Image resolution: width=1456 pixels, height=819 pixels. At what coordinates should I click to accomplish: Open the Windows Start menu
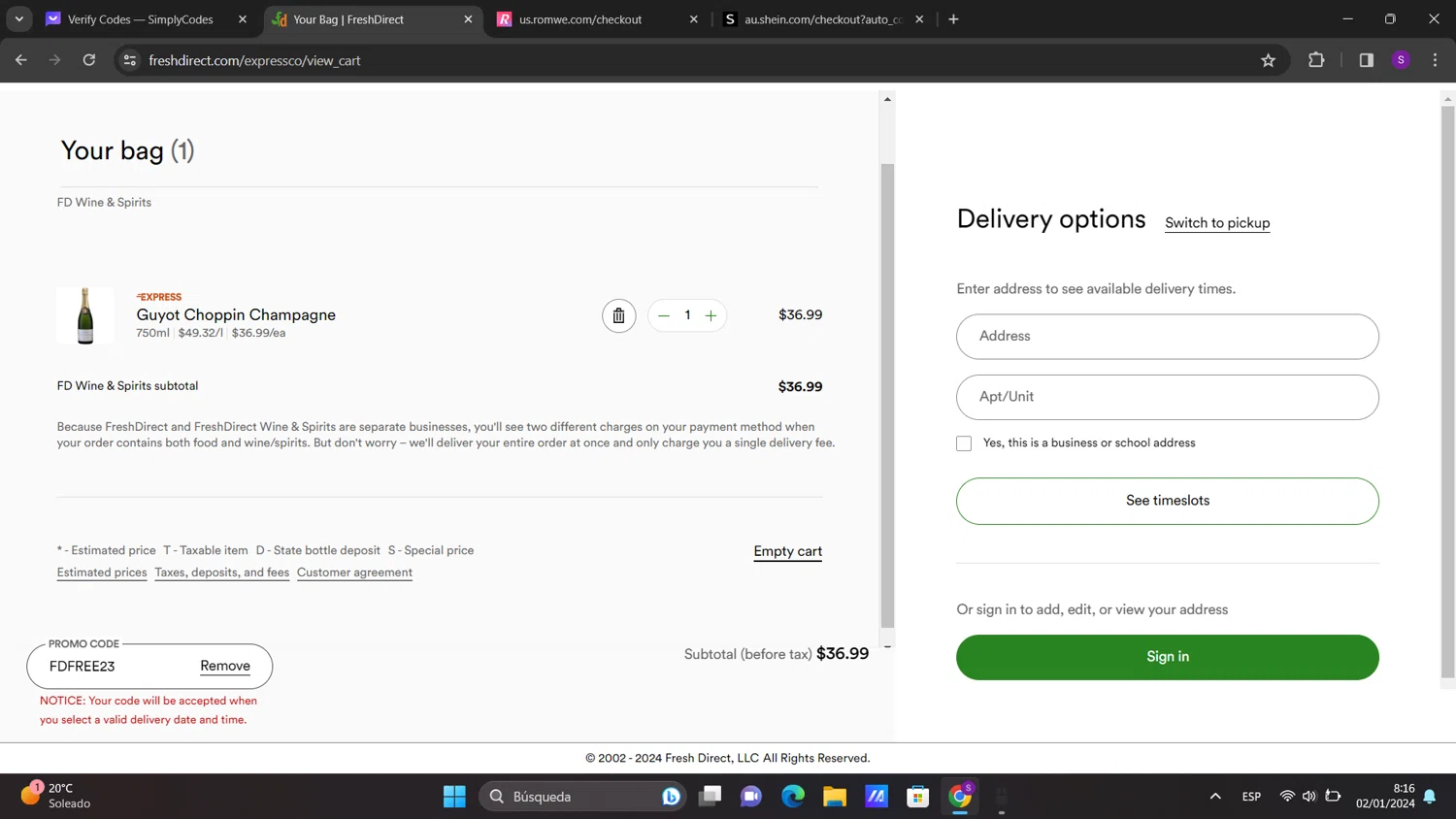(454, 797)
